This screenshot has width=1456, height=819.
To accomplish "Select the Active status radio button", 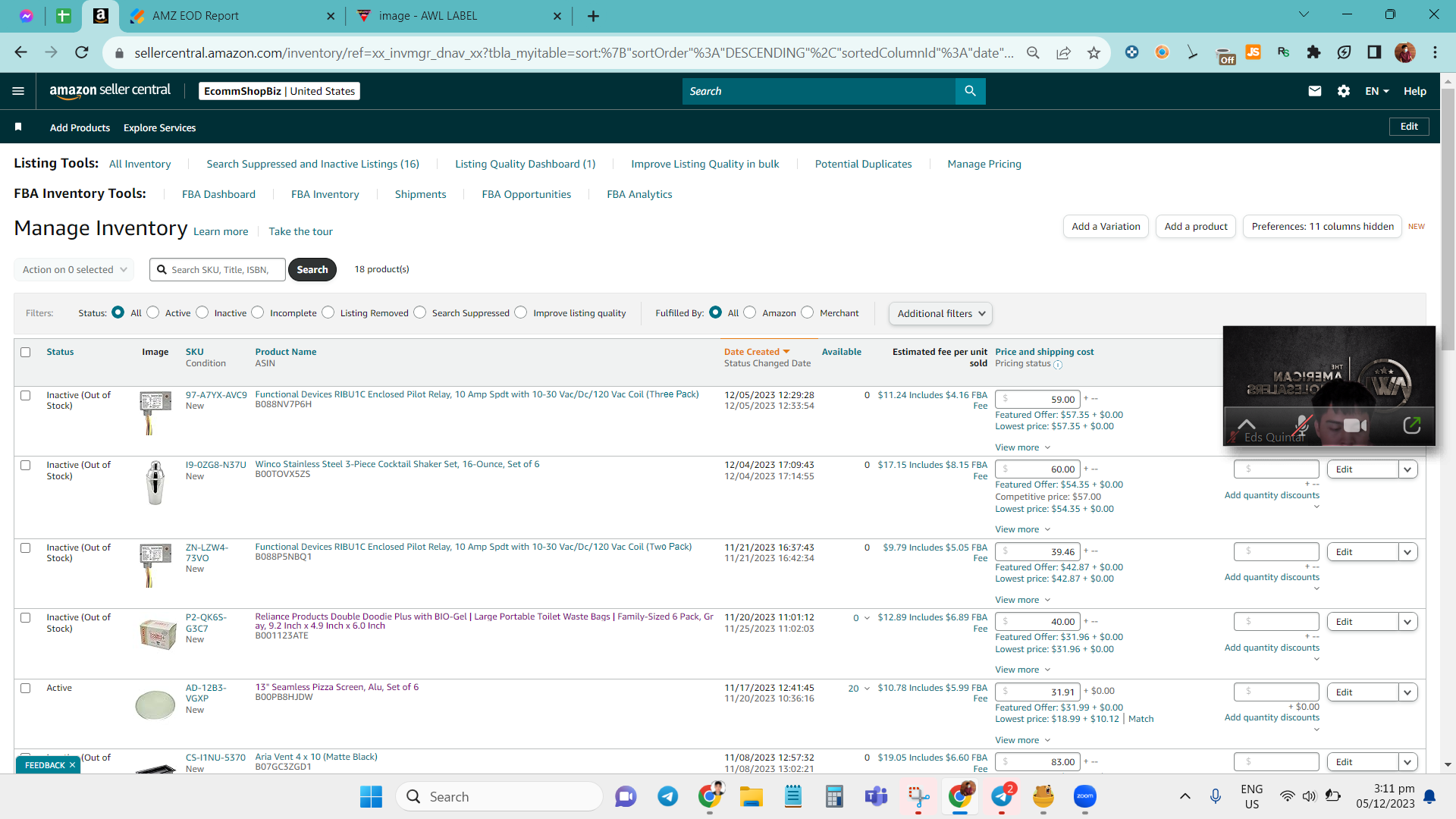I will click(153, 312).
